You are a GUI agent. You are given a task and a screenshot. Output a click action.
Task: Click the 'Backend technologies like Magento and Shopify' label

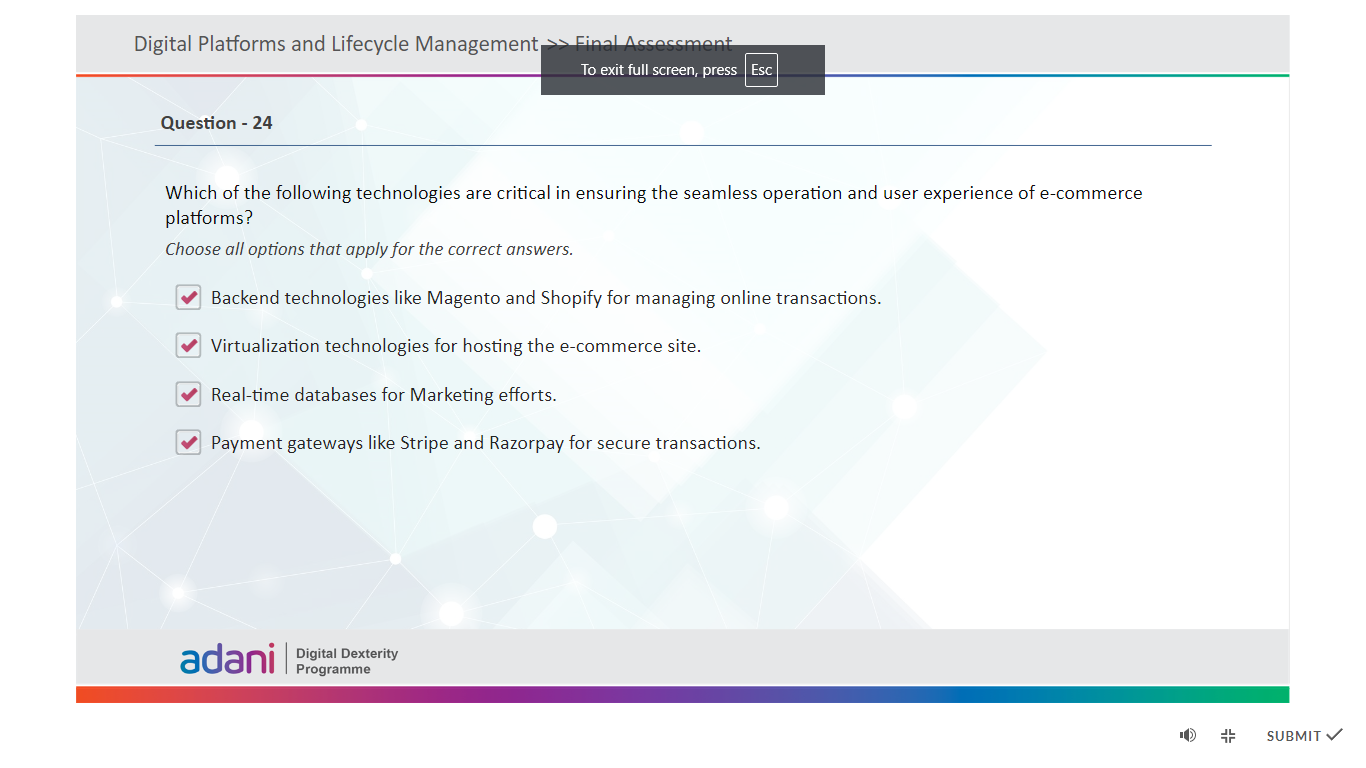pos(546,298)
